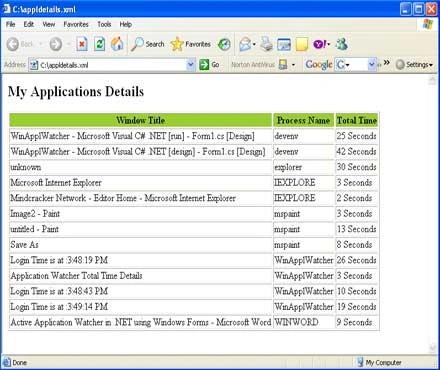The height and width of the screenshot is (370, 440).
Task: Open the Help menu
Action: 126,24
